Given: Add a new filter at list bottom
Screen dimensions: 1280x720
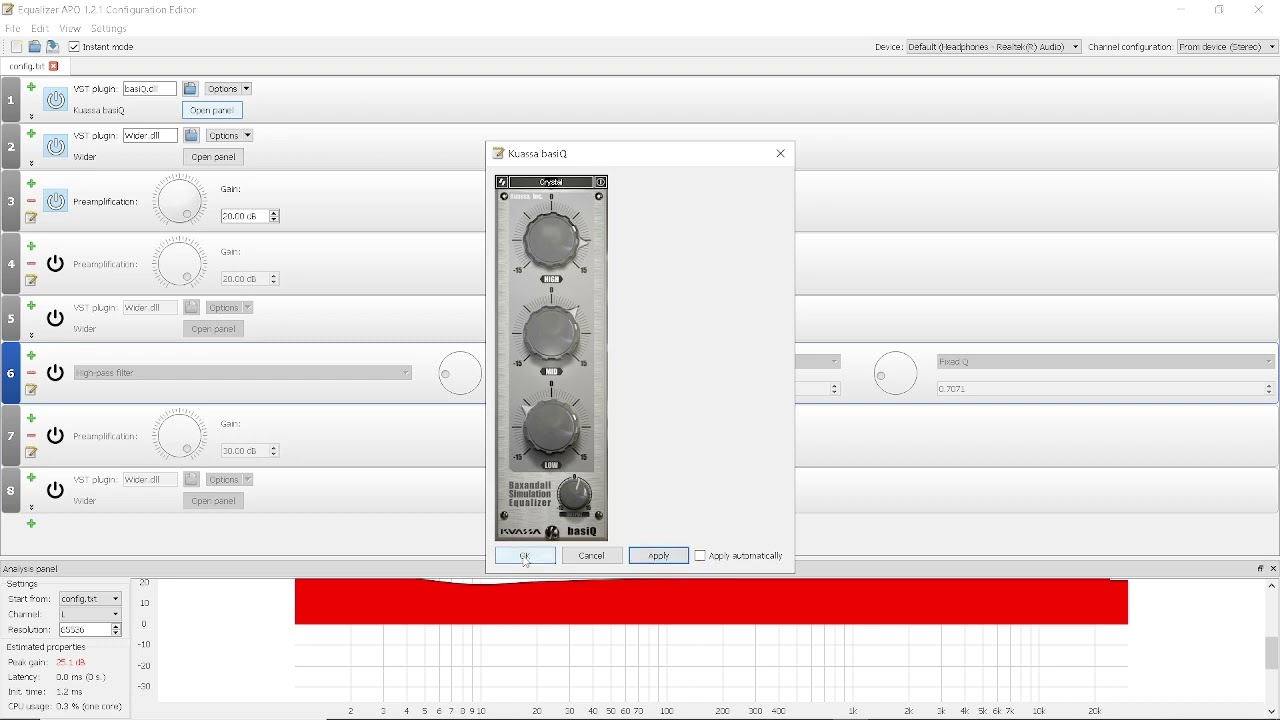Looking at the screenshot, I should [x=31, y=524].
